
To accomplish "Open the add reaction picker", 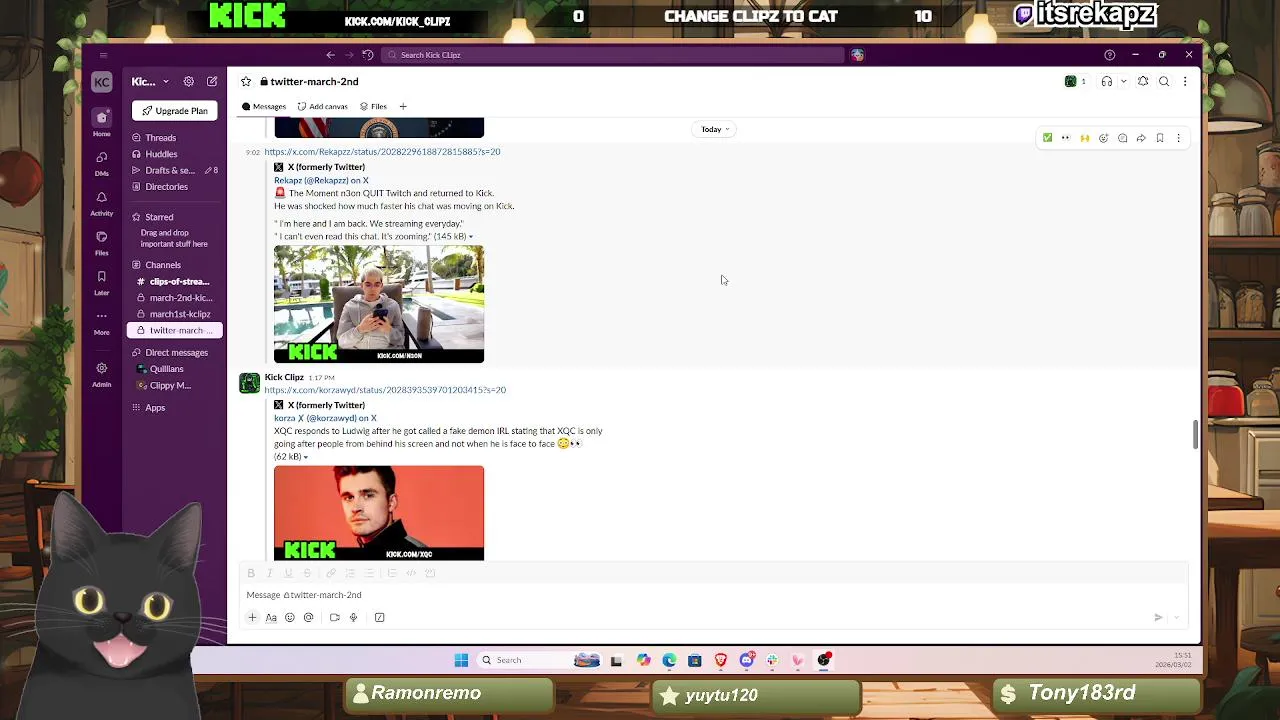I will 1103,138.
